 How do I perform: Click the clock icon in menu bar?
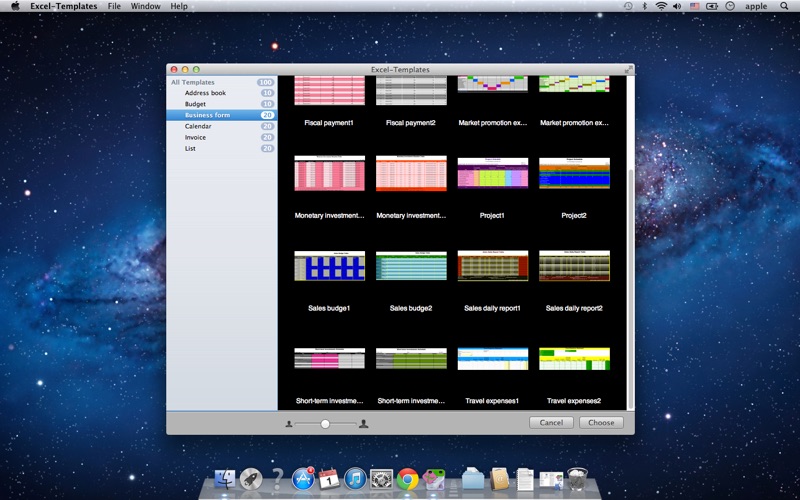tap(730, 6)
